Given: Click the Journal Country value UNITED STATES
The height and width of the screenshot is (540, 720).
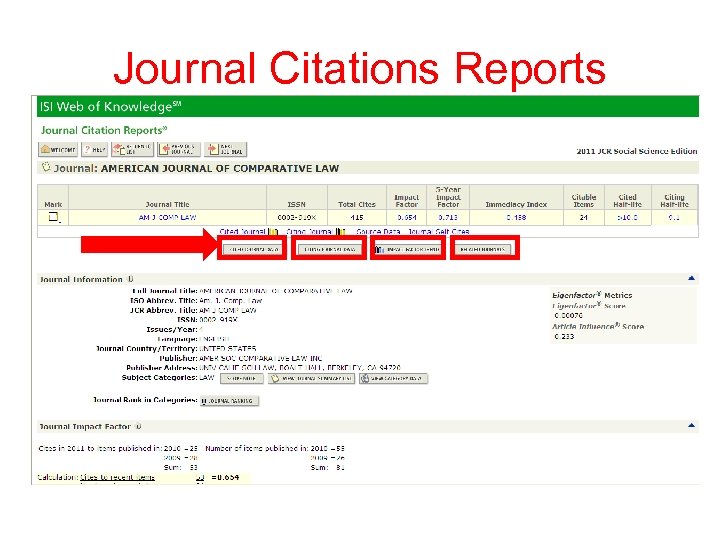Looking at the screenshot, I should [228, 349].
